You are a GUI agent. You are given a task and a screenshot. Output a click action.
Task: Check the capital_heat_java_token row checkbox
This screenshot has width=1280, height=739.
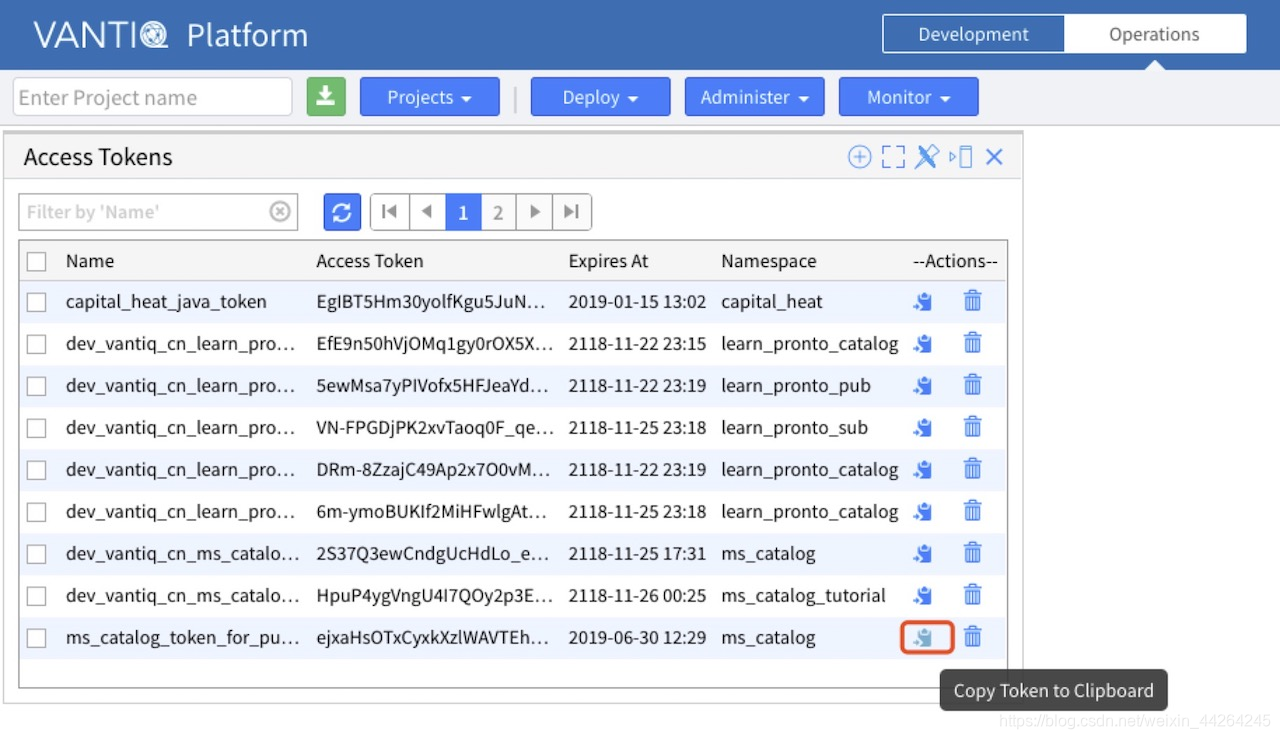tap(37, 302)
